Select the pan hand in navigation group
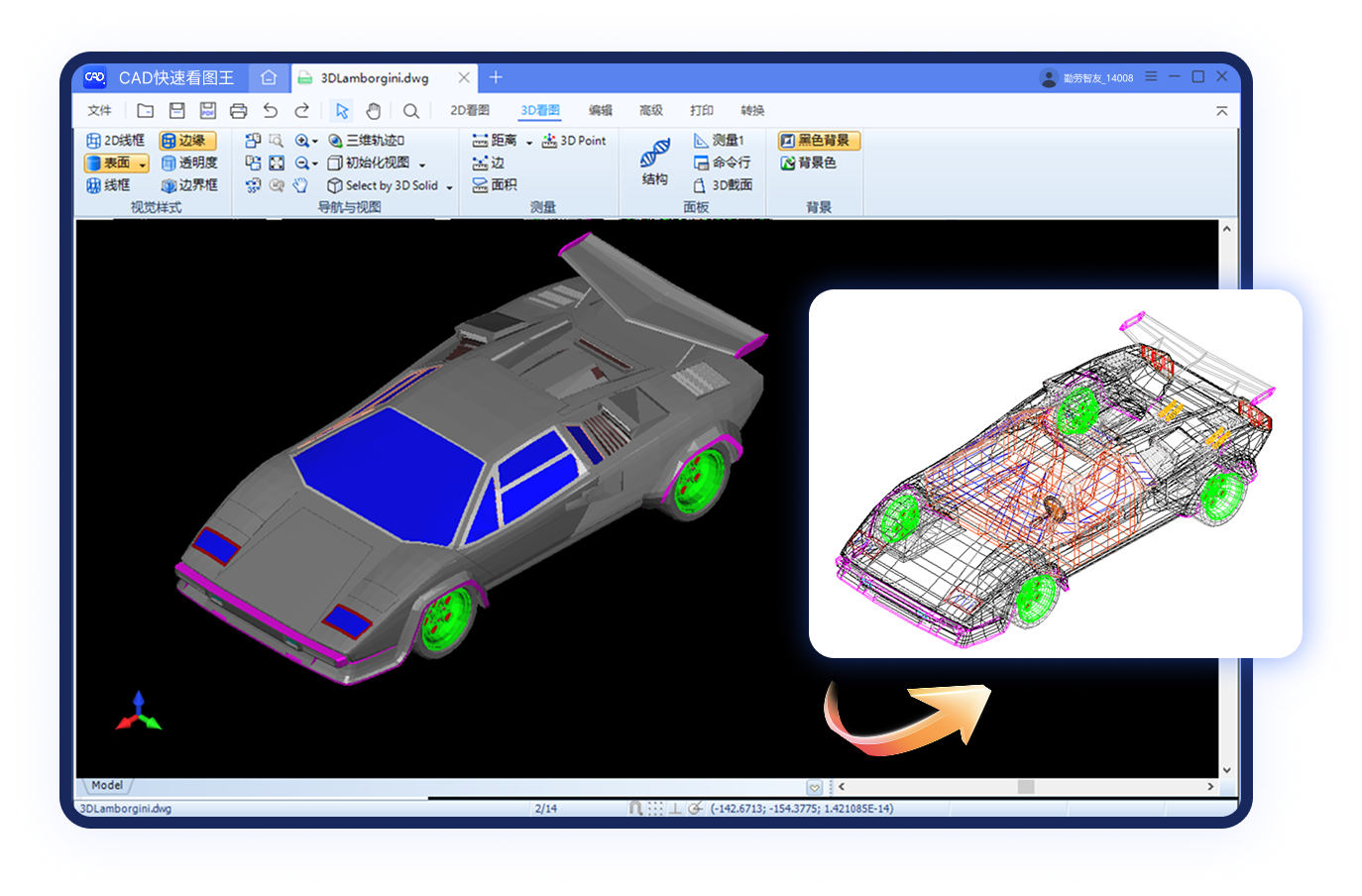The image size is (1362, 896). 300,185
